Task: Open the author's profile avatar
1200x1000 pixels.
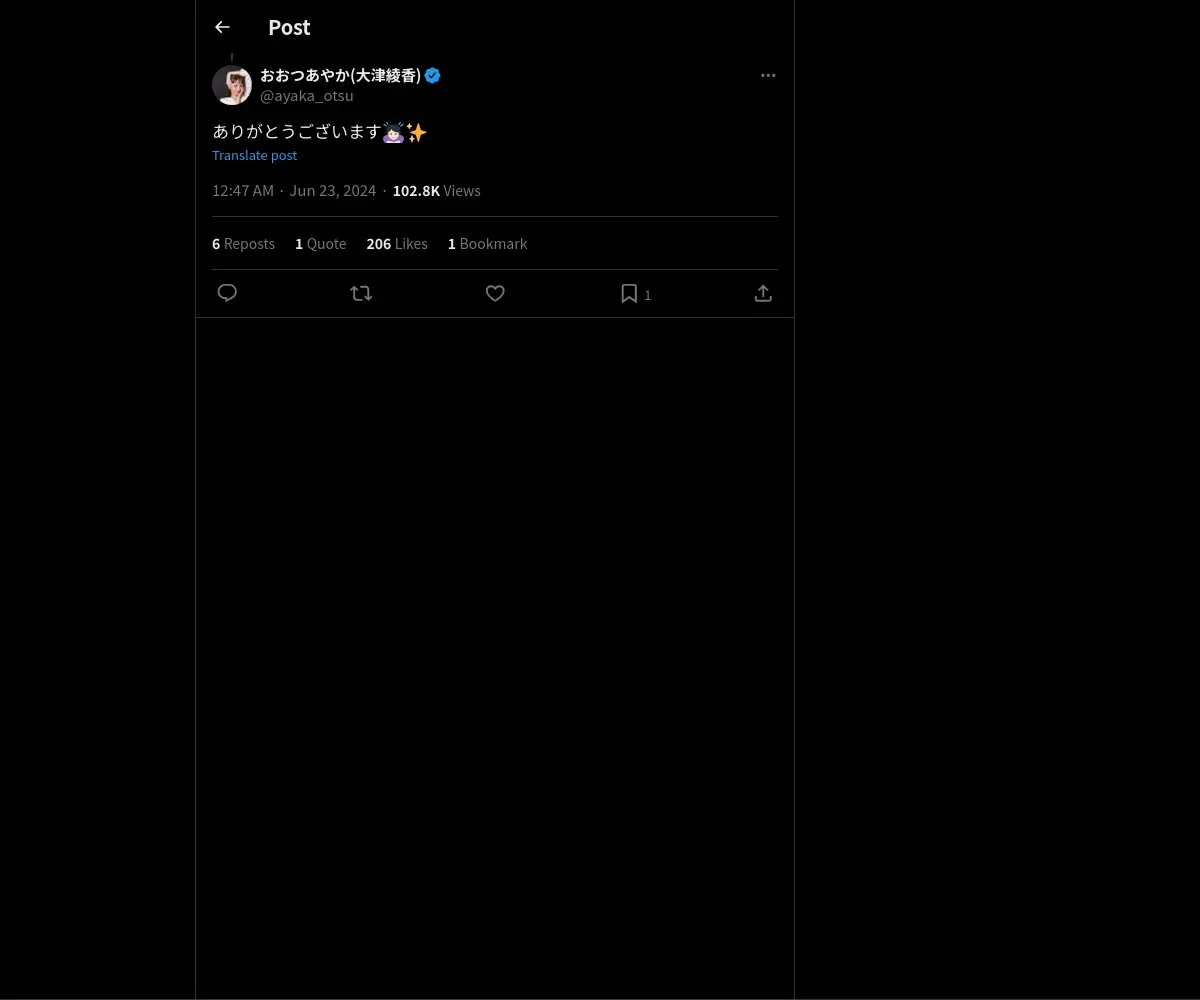Action: click(232, 85)
